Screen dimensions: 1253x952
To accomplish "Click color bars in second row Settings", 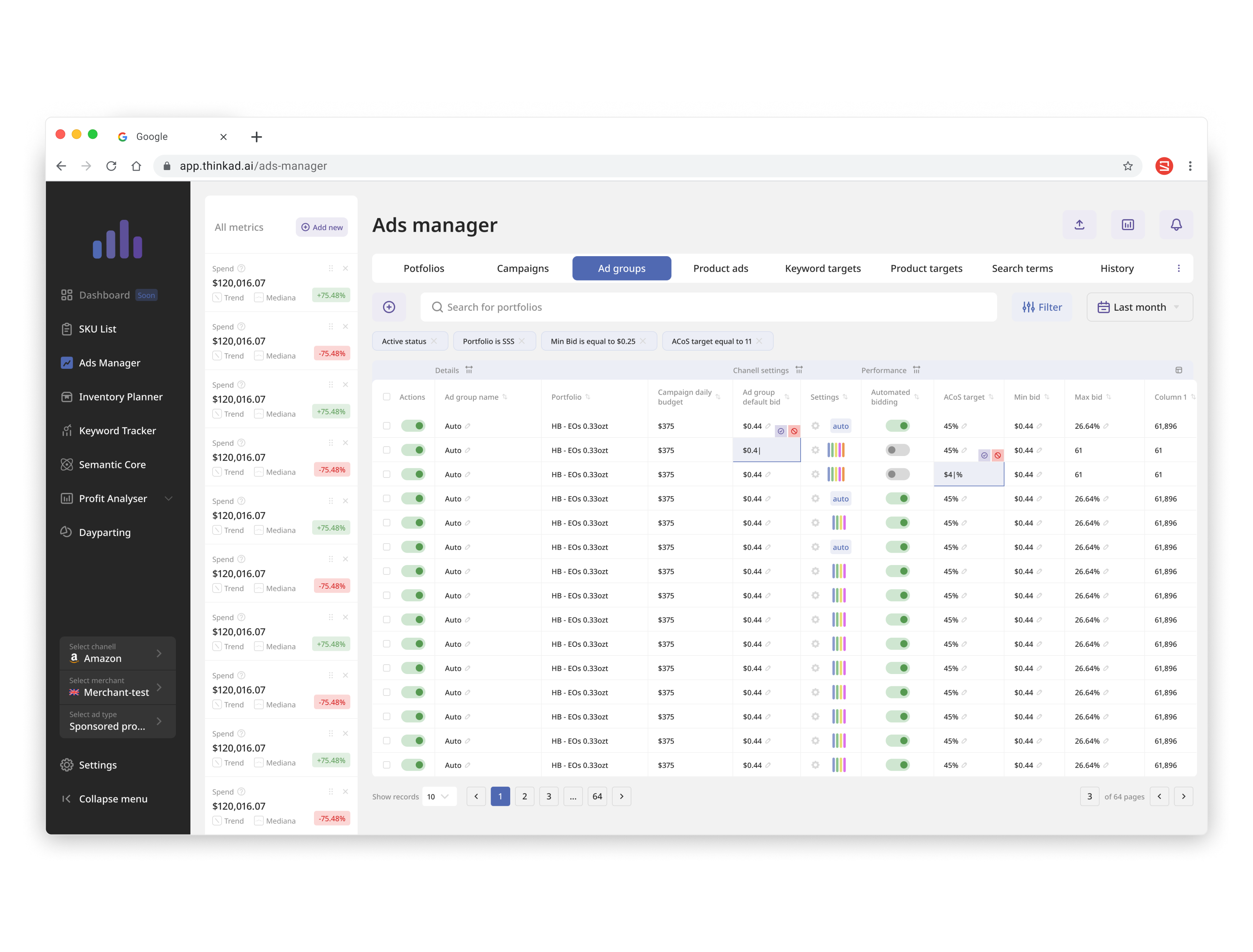I will 835,451.
